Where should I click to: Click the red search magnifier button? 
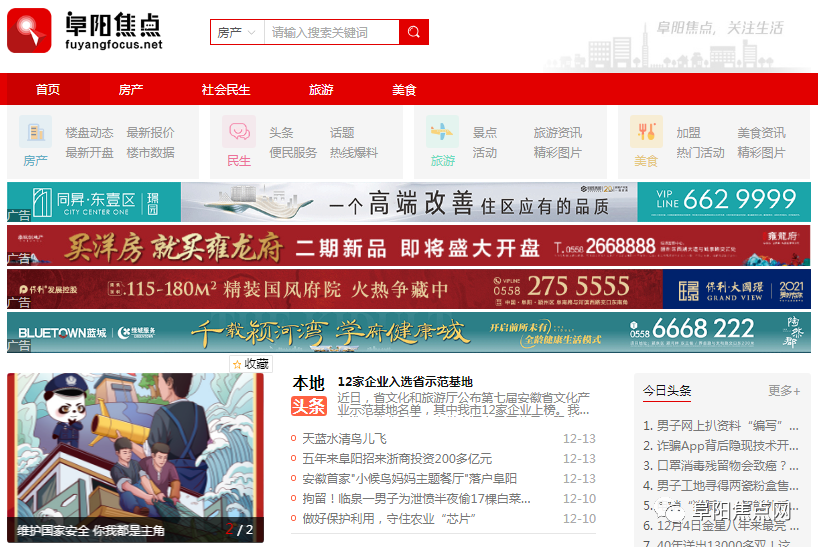pos(413,32)
